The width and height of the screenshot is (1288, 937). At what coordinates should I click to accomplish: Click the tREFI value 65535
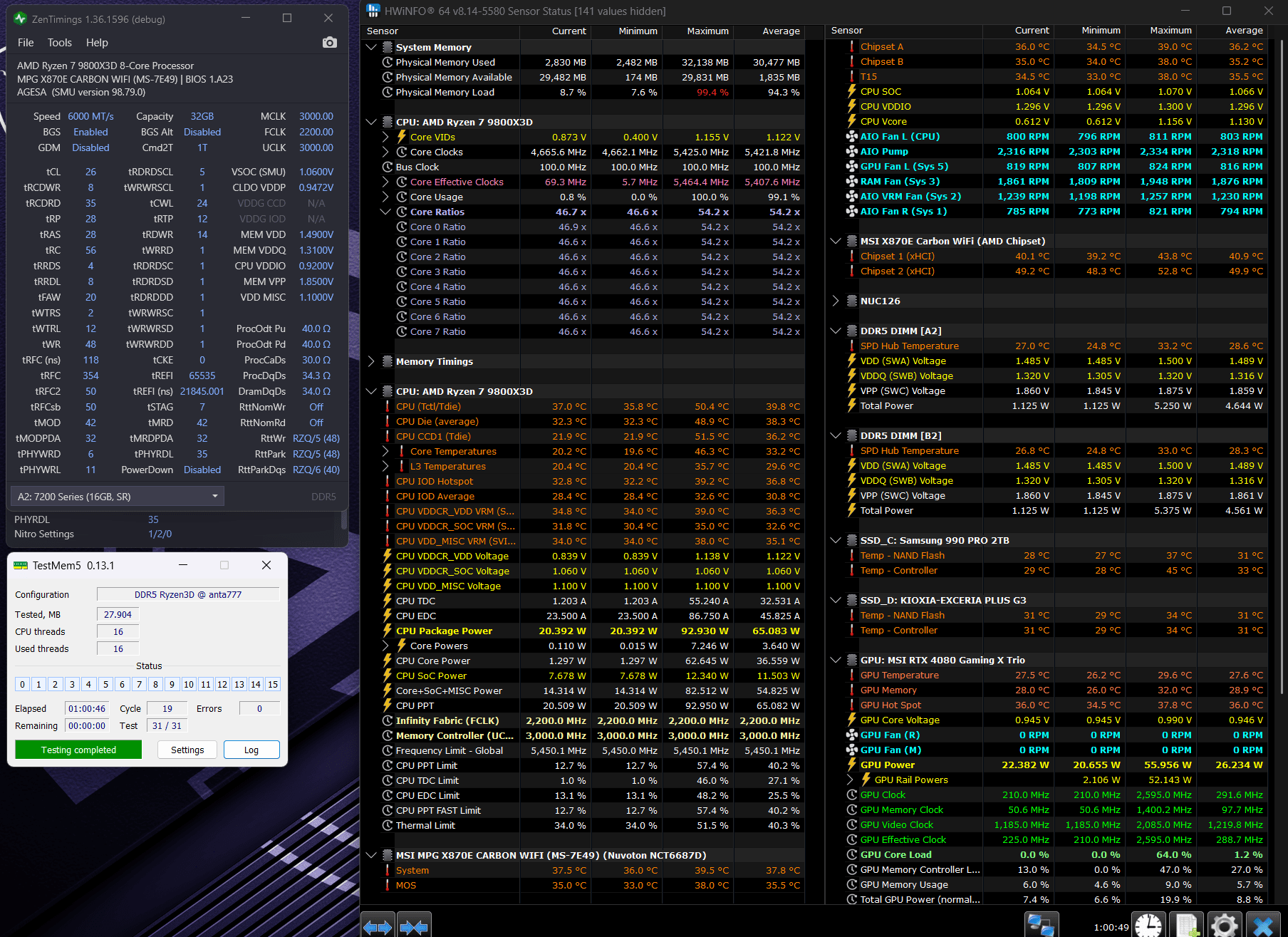202,376
